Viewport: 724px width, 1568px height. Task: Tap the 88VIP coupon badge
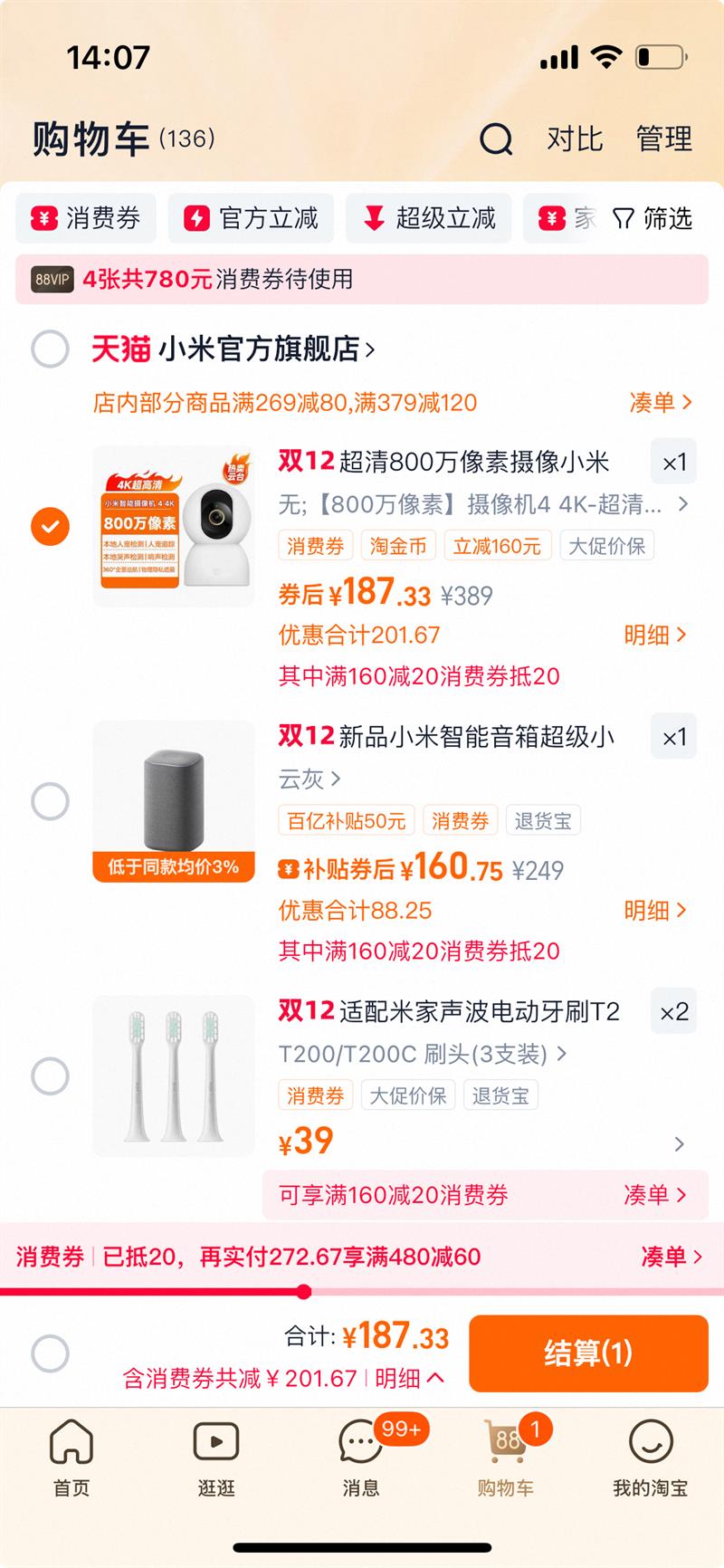click(x=52, y=280)
